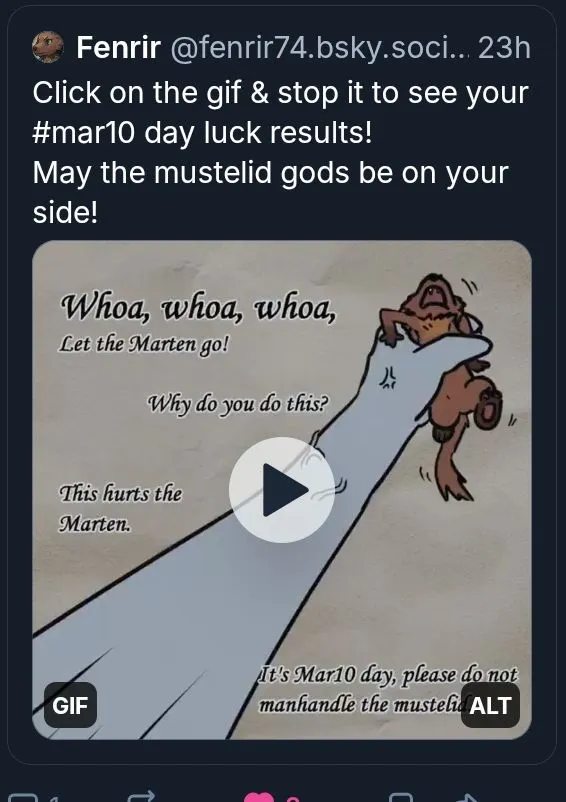Viewport: 566px width, 802px height.
Task: Share the post via share arrow
Action: 467,797
